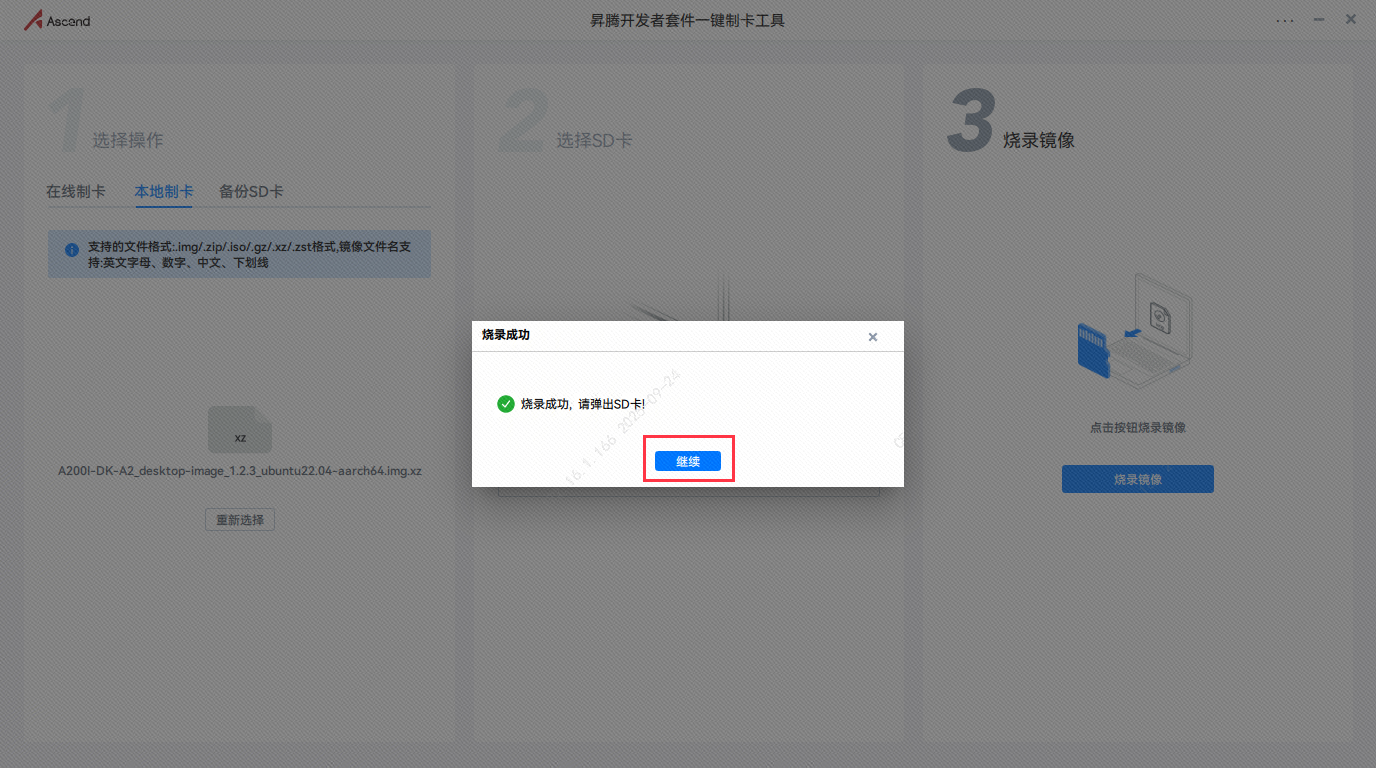The height and width of the screenshot is (768, 1376).
Task: Click the large step 1 numeral
Action: (66, 118)
